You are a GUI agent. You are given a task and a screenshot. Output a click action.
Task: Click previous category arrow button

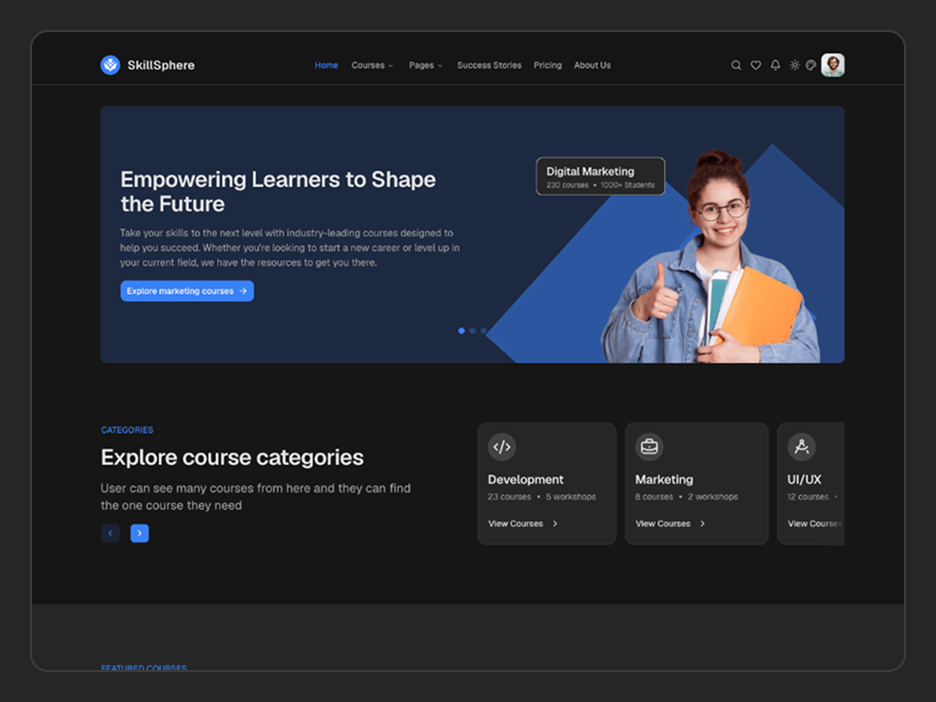tap(110, 533)
